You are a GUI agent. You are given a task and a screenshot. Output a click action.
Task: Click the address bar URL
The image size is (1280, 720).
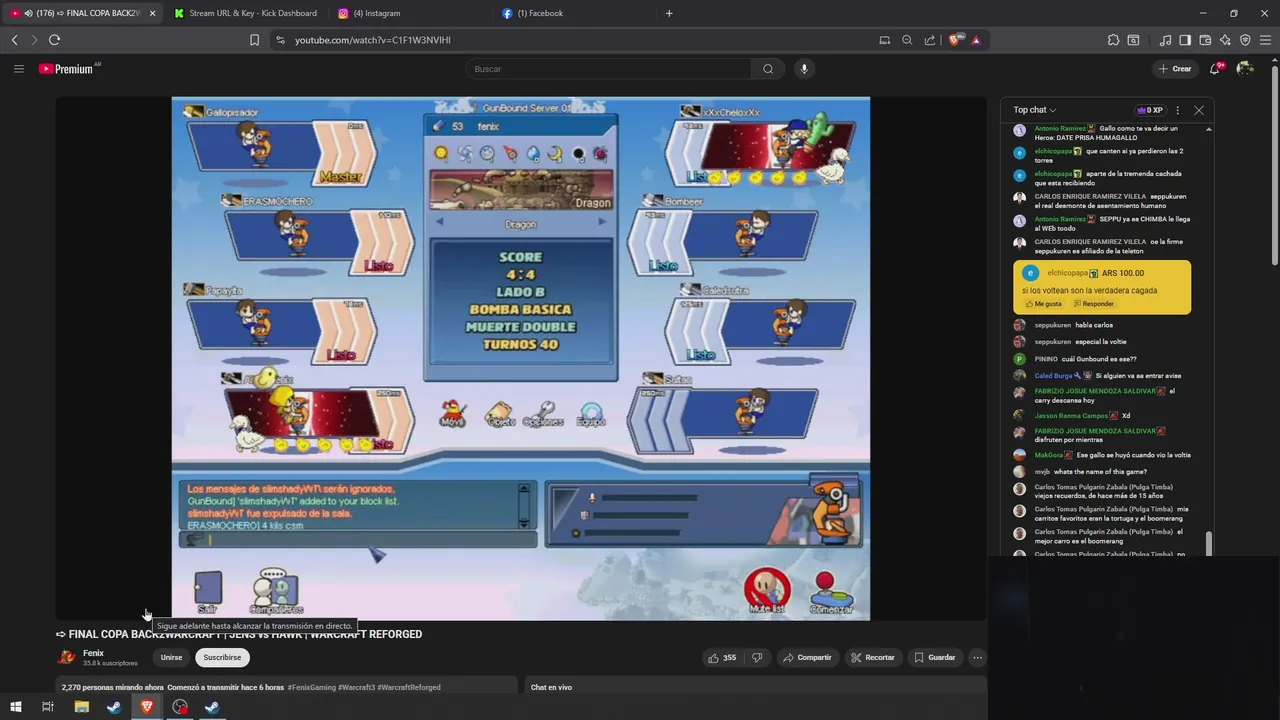[373, 40]
